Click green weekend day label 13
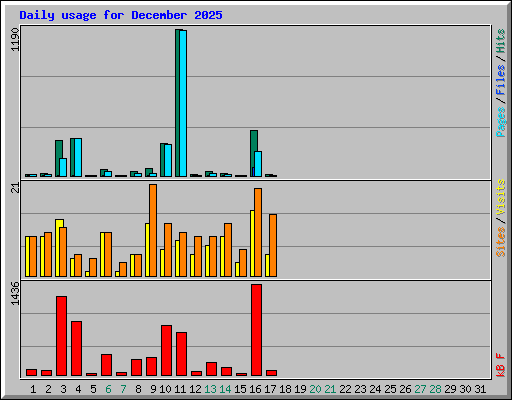Viewport: 512px width, 400px height. [210, 389]
